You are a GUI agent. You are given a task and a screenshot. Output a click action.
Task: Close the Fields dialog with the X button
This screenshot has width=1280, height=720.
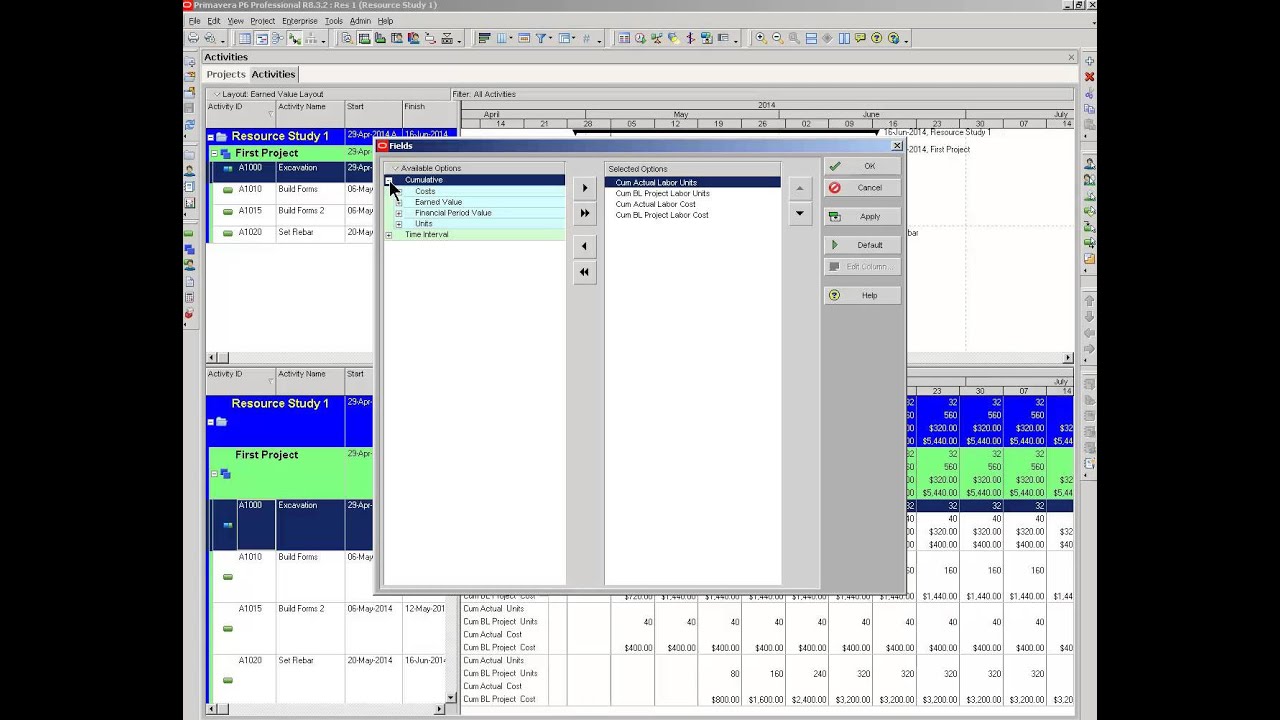(x=897, y=146)
